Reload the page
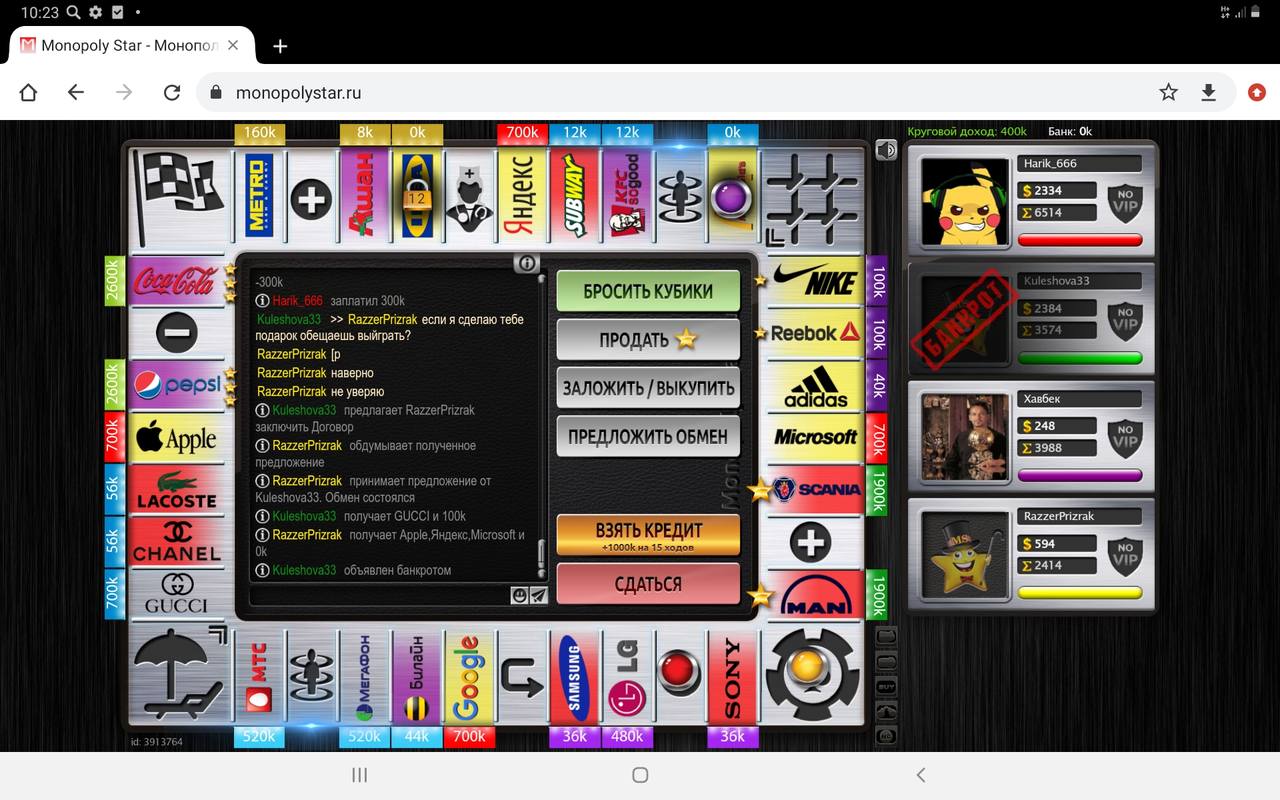 (172, 92)
